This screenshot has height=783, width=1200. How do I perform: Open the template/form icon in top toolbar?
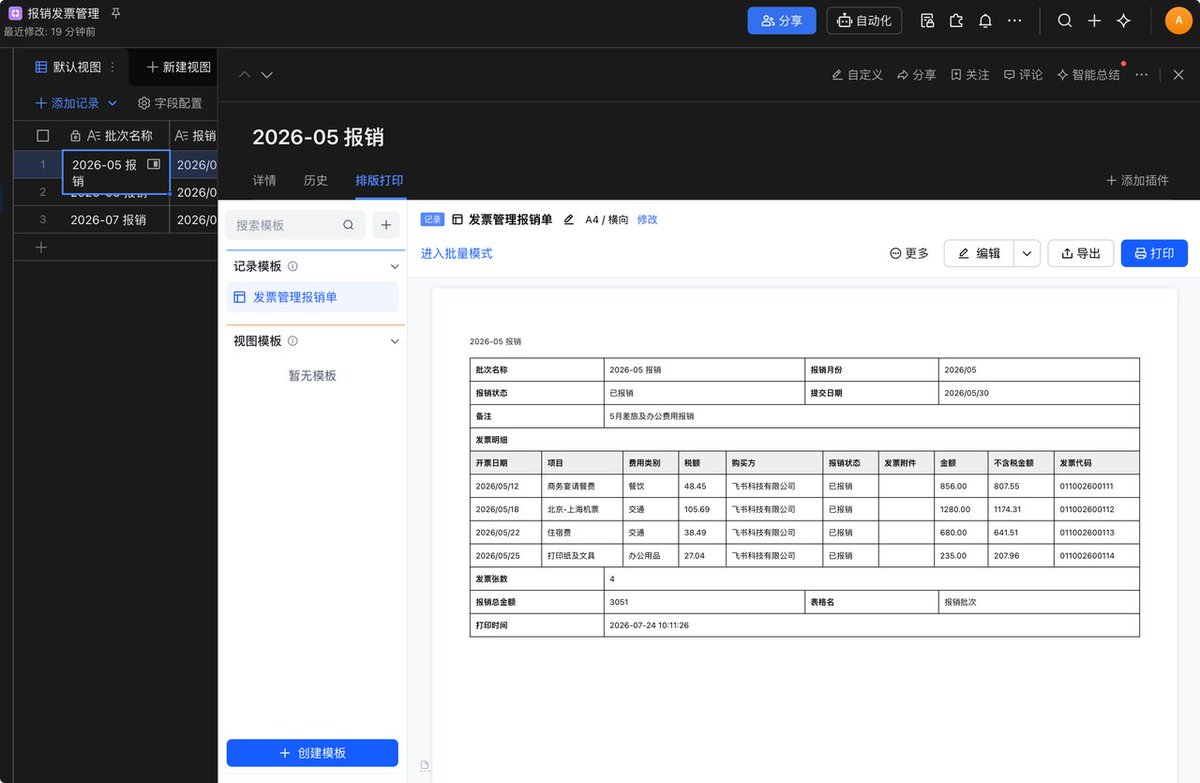927,20
